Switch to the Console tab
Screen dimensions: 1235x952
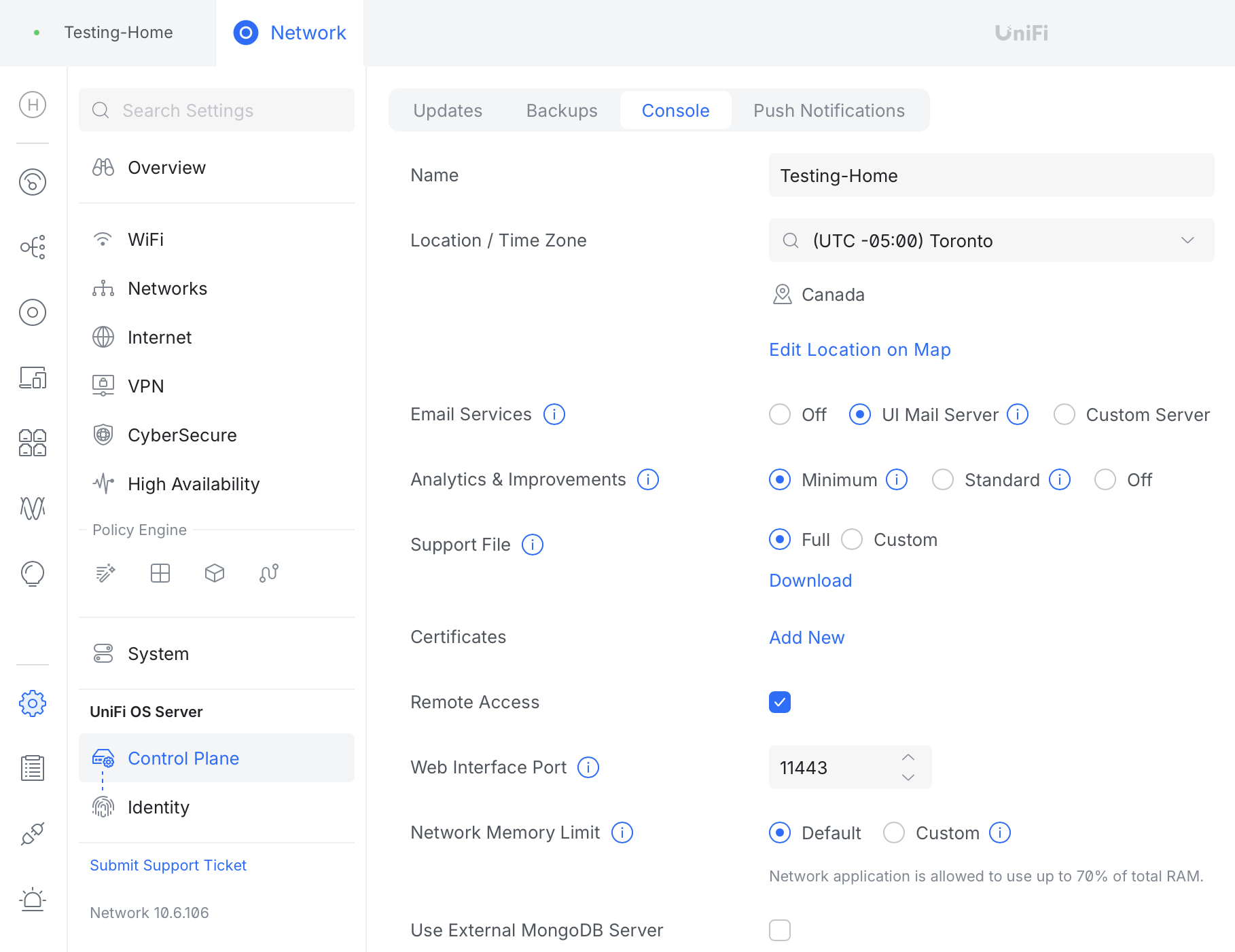click(676, 110)
